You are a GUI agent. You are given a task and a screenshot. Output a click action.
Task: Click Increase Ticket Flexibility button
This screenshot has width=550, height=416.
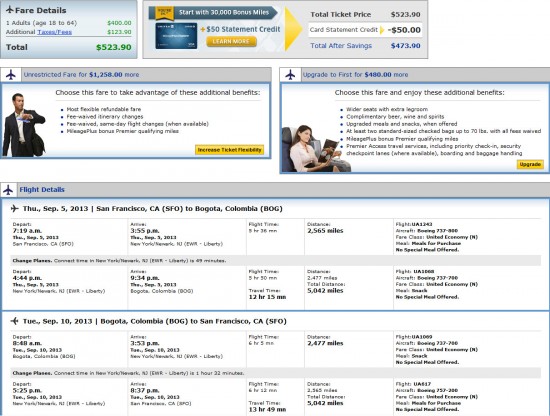[x=229, y=150]
